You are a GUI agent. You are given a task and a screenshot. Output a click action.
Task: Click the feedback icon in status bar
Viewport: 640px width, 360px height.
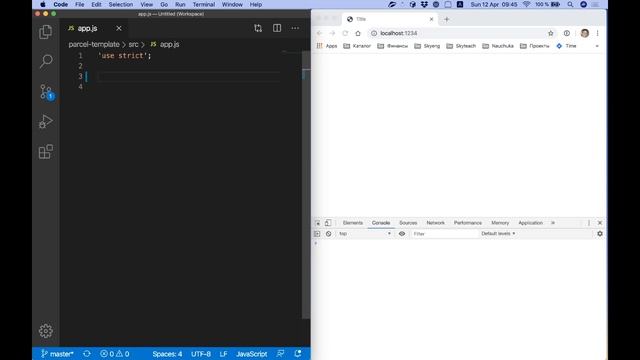280,354
